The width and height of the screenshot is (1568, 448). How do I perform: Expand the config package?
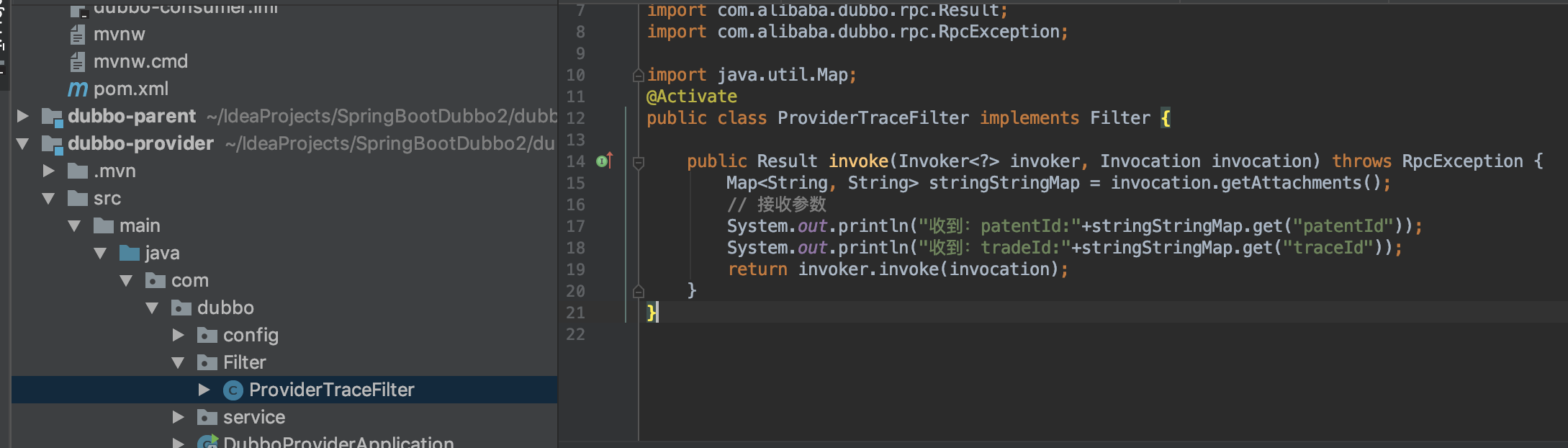click(x=178, y=335)
